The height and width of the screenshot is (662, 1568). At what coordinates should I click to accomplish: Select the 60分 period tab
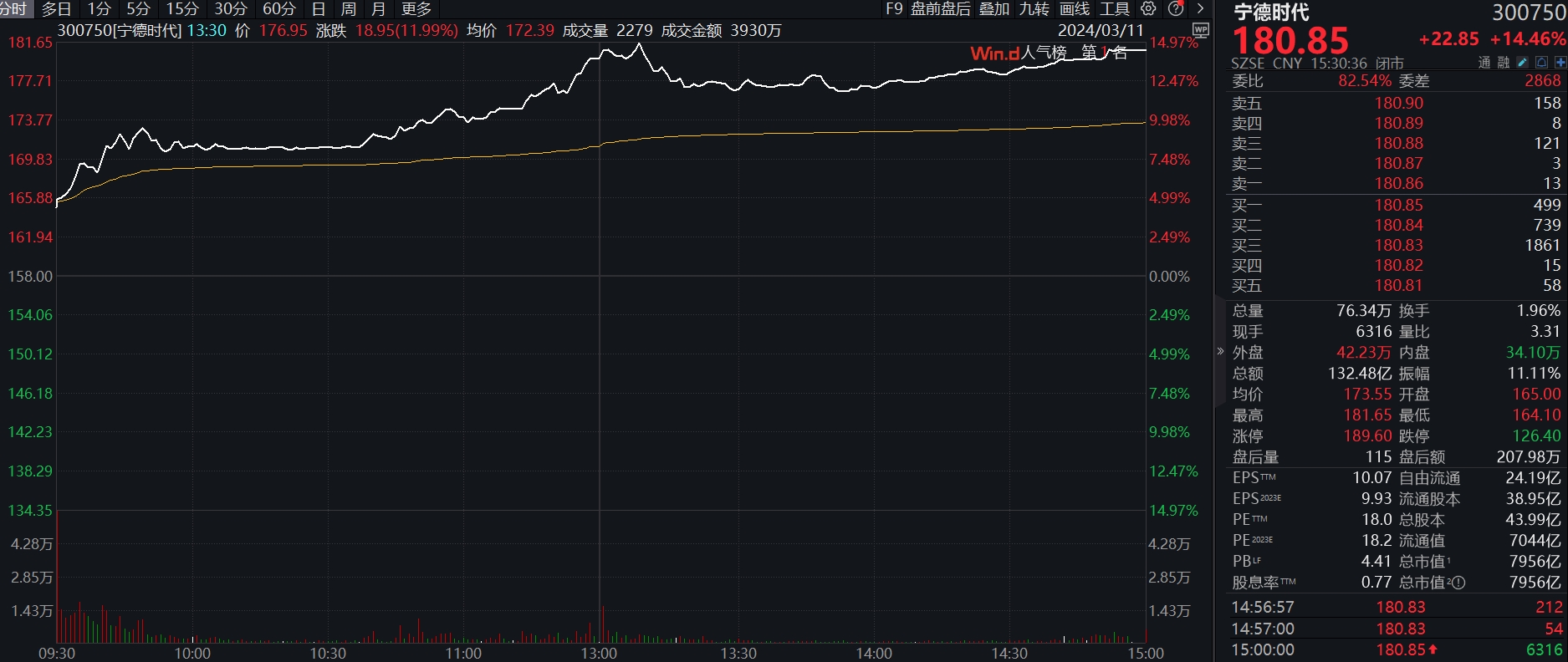(x=279, y=9)
